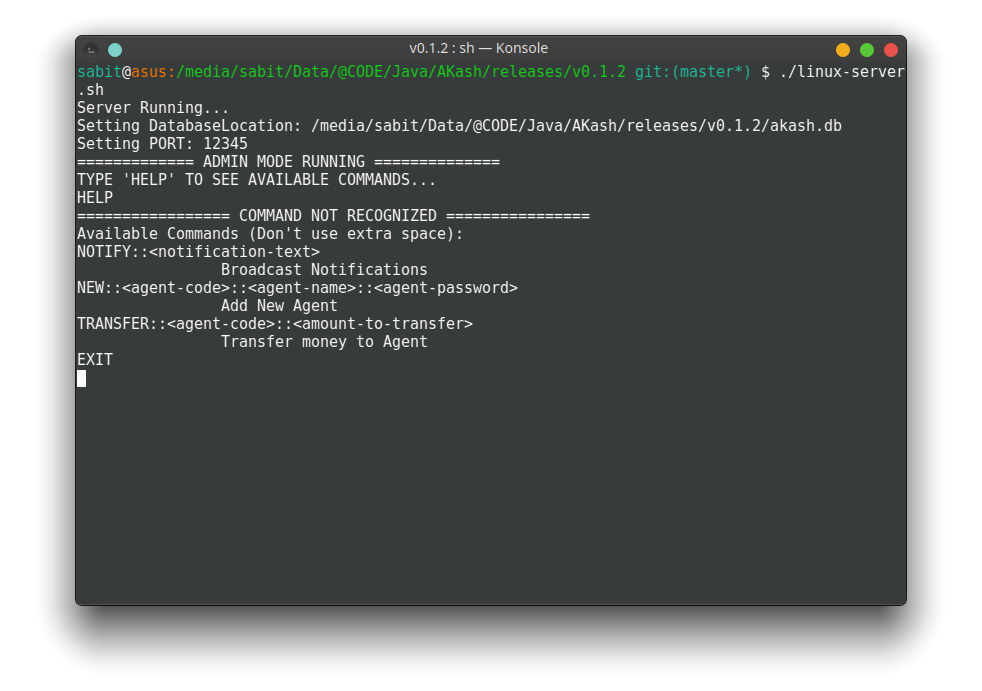Click the 'sabit@asus' prompt username

122,72
